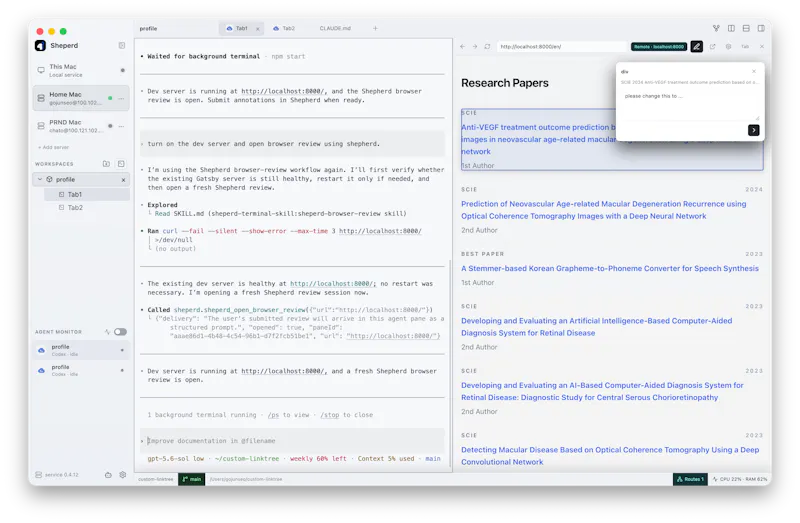Click the terminal prompt input line
The image size is (800, 523).
292,441
